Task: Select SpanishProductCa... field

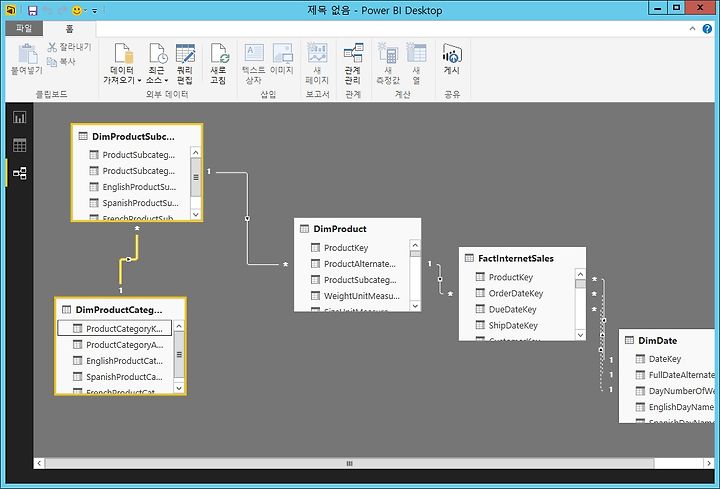Action: 118,377
